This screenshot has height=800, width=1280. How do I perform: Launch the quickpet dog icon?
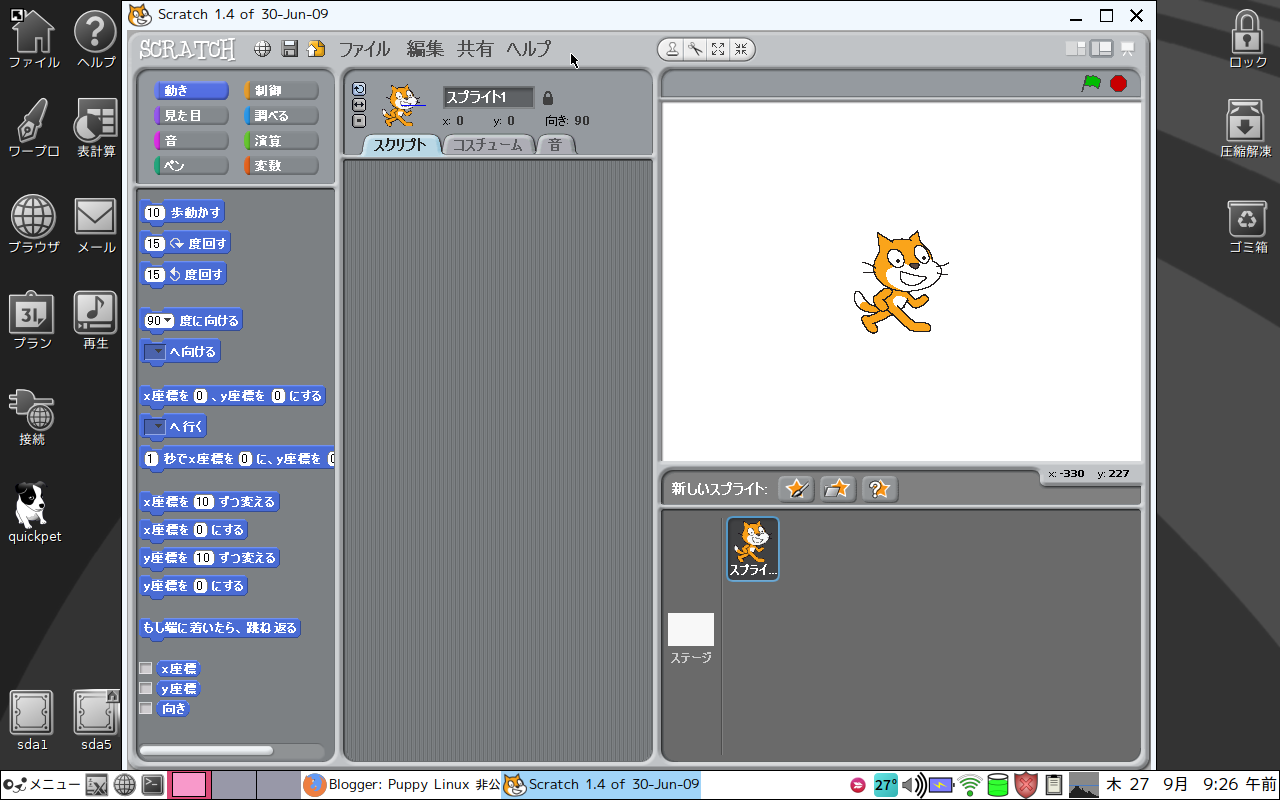(34, 512)
